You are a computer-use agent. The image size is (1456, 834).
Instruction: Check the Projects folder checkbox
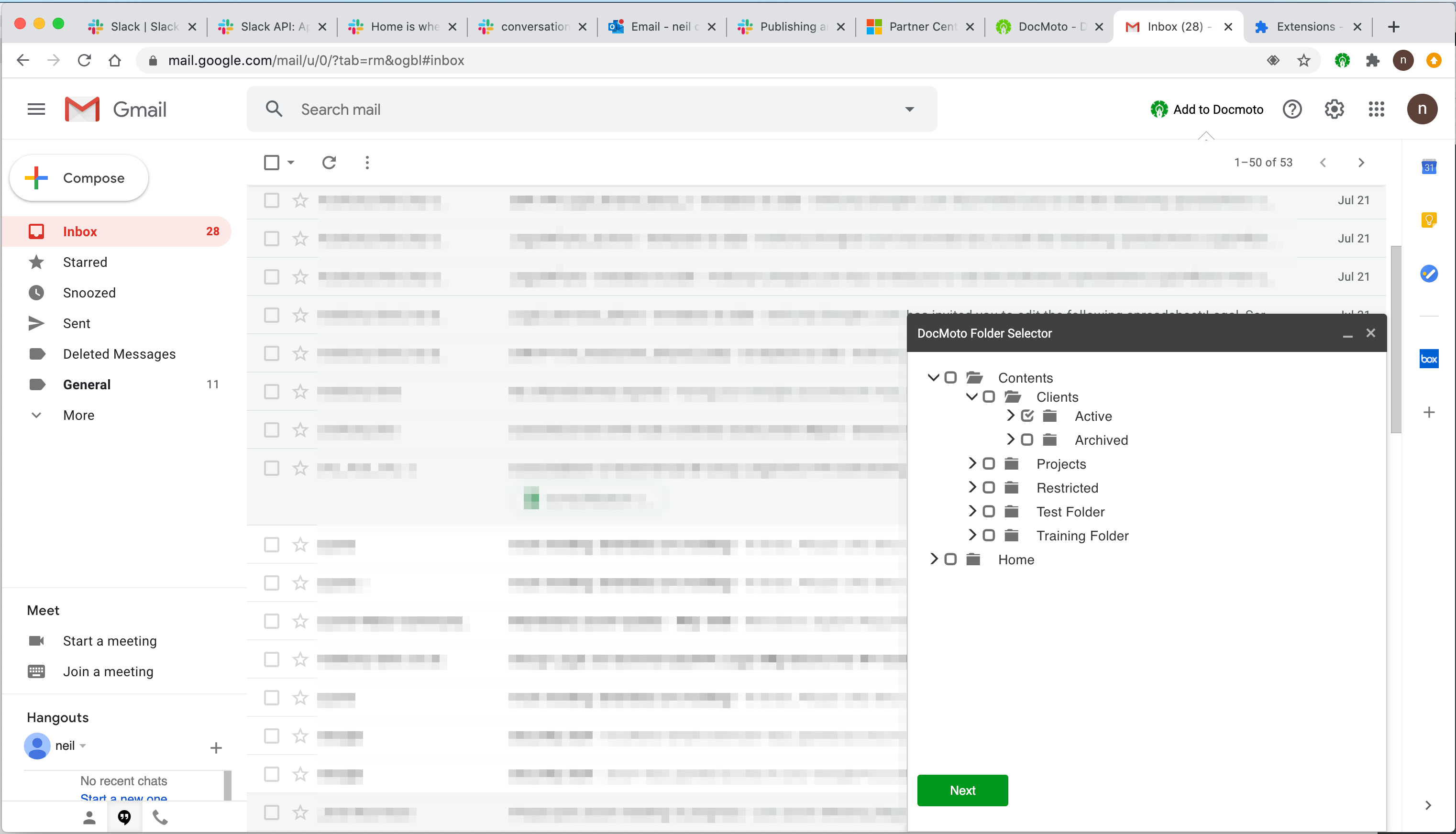click(989, 463)
